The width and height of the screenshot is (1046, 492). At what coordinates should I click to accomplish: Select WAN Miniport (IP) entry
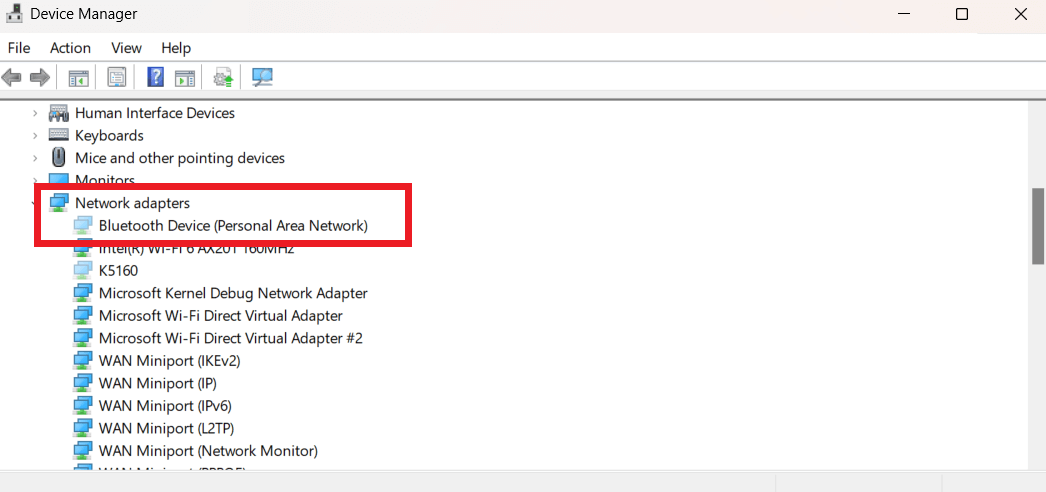pyautogui.click(x=157, y=384)
